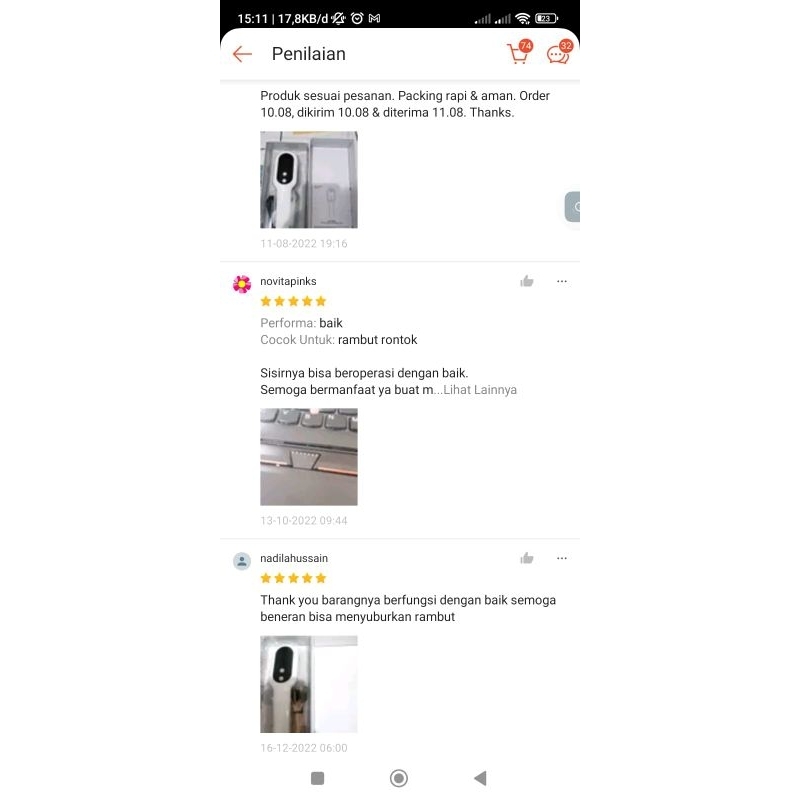
Task: Tap the floating gray side button
Action: tap(572, 207)
